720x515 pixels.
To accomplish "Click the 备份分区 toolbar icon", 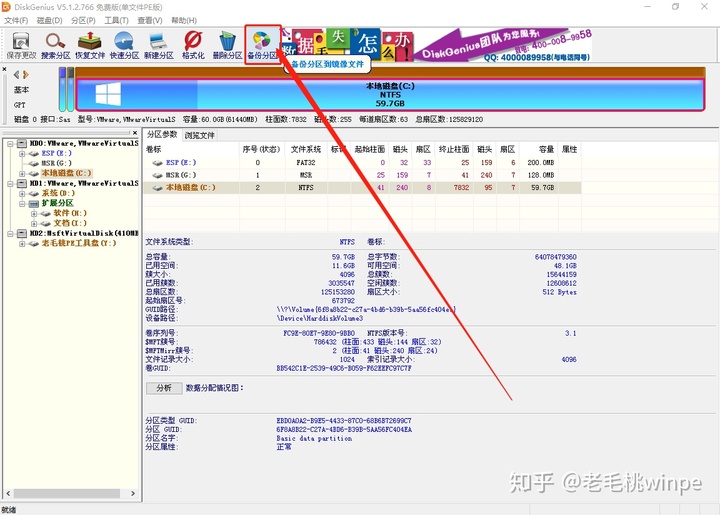I will pos(262,45).
